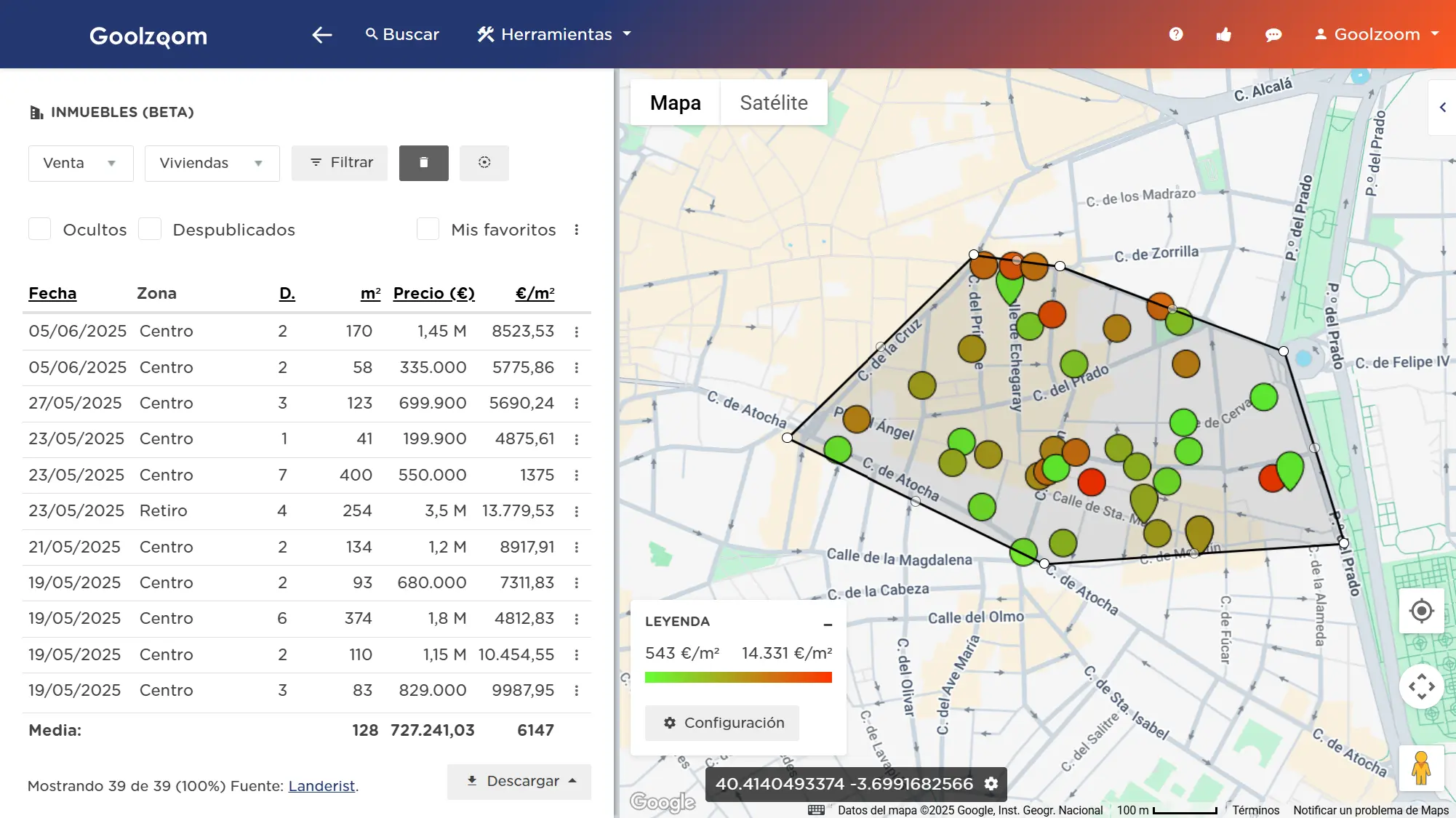Image resolution: width=1456 pixels, height=818 pixels.
Task: Open row menu for 335.000 price listing
Action: click(x=577, y=368)
